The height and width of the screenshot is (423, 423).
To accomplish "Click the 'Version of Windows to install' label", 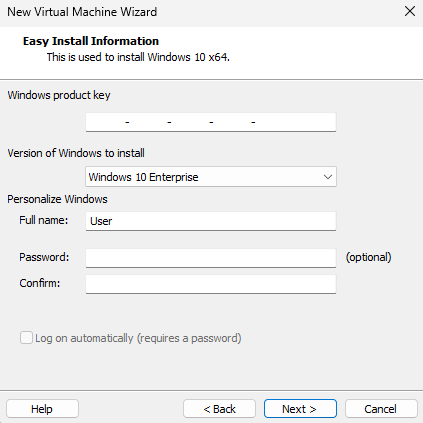I will [x=76, y=153].
